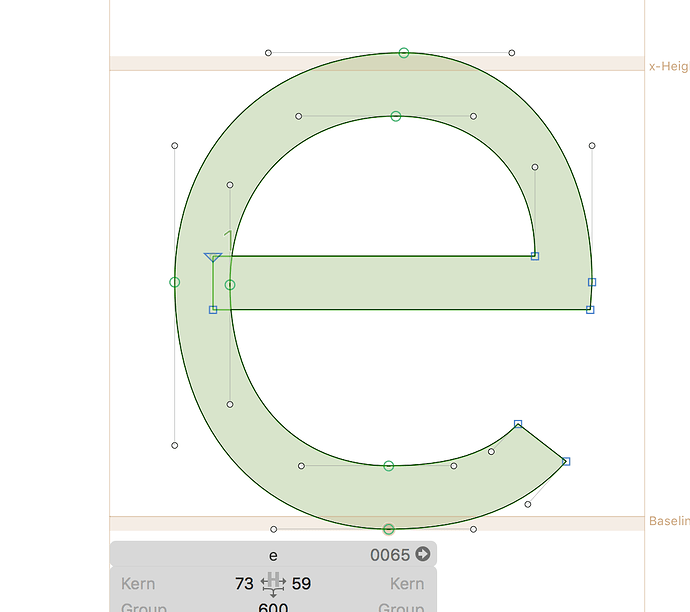Select the blue corner node at the crossbar's bottom-left
690x612 pixels.
coord(213,310)
